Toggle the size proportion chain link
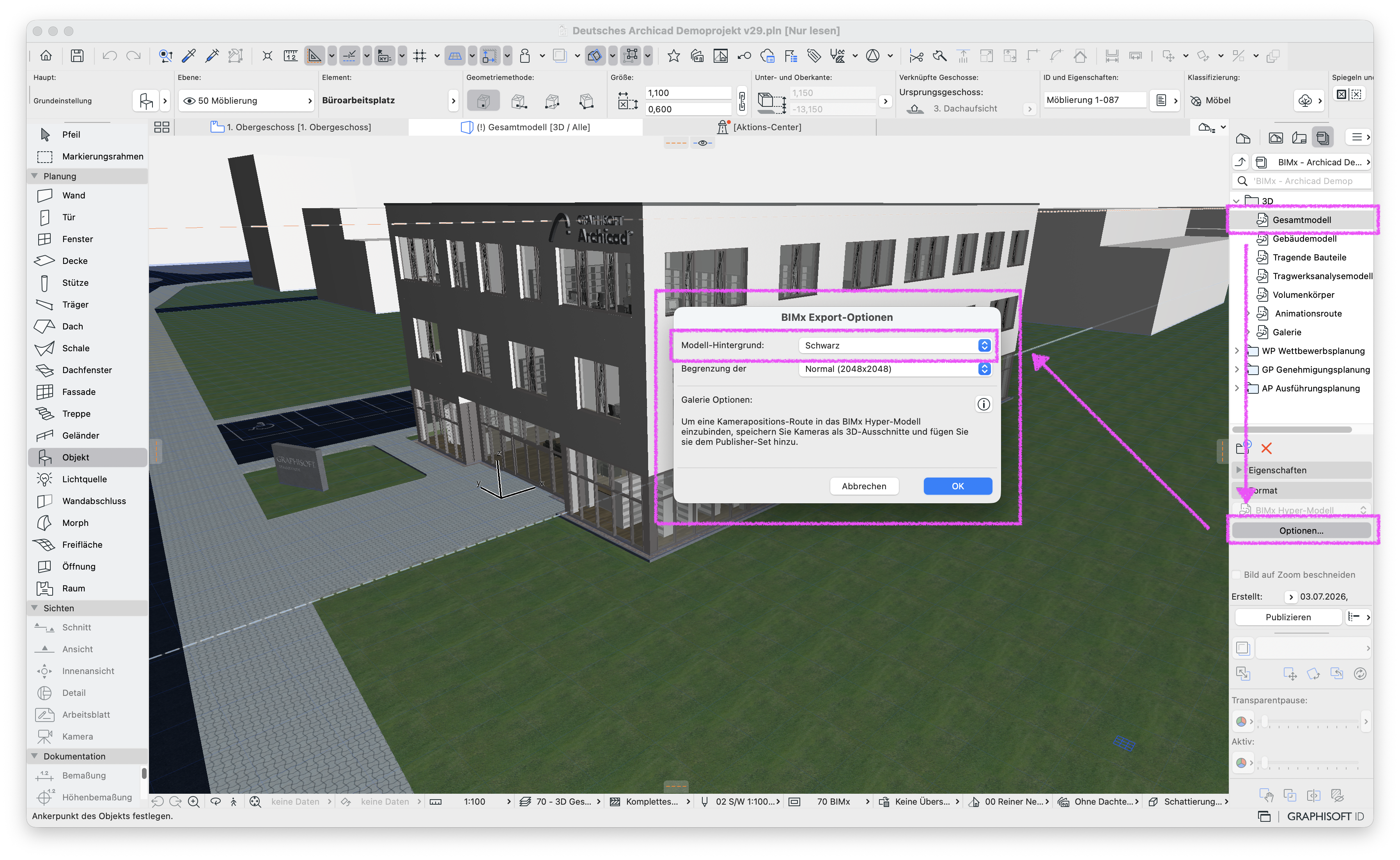This screenshot has width=1400, height=860. coord(742,101)
